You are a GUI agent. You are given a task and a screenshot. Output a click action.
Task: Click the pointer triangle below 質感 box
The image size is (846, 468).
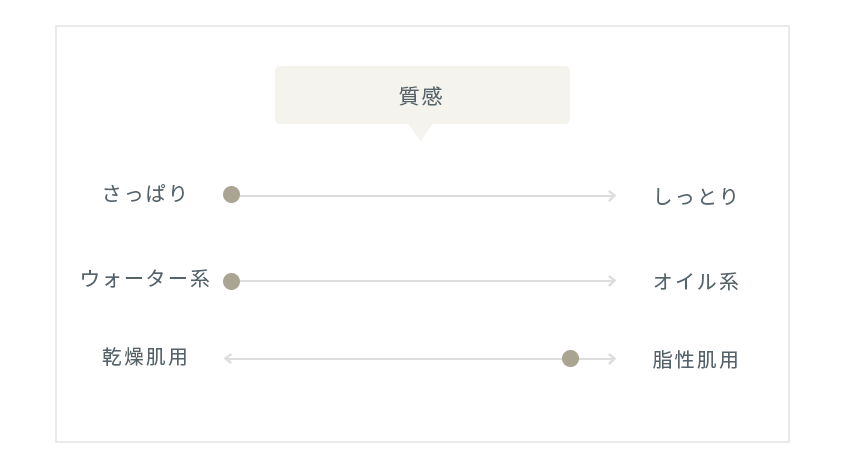[420, 132]
